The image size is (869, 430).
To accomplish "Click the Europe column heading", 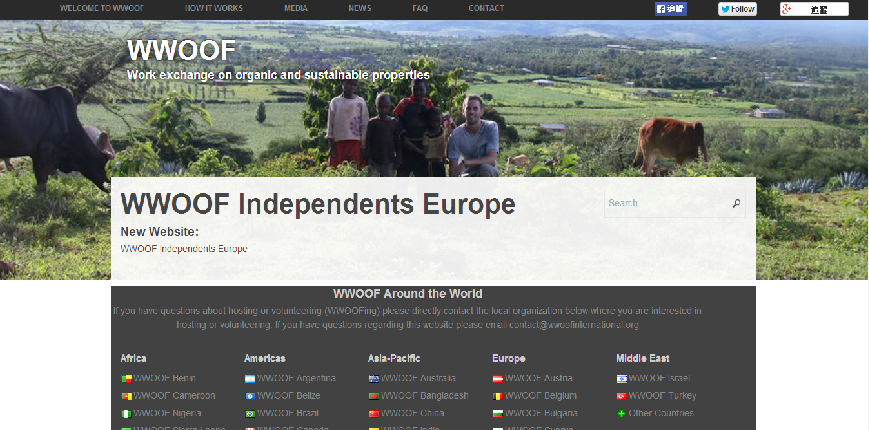I will [509, 359].
